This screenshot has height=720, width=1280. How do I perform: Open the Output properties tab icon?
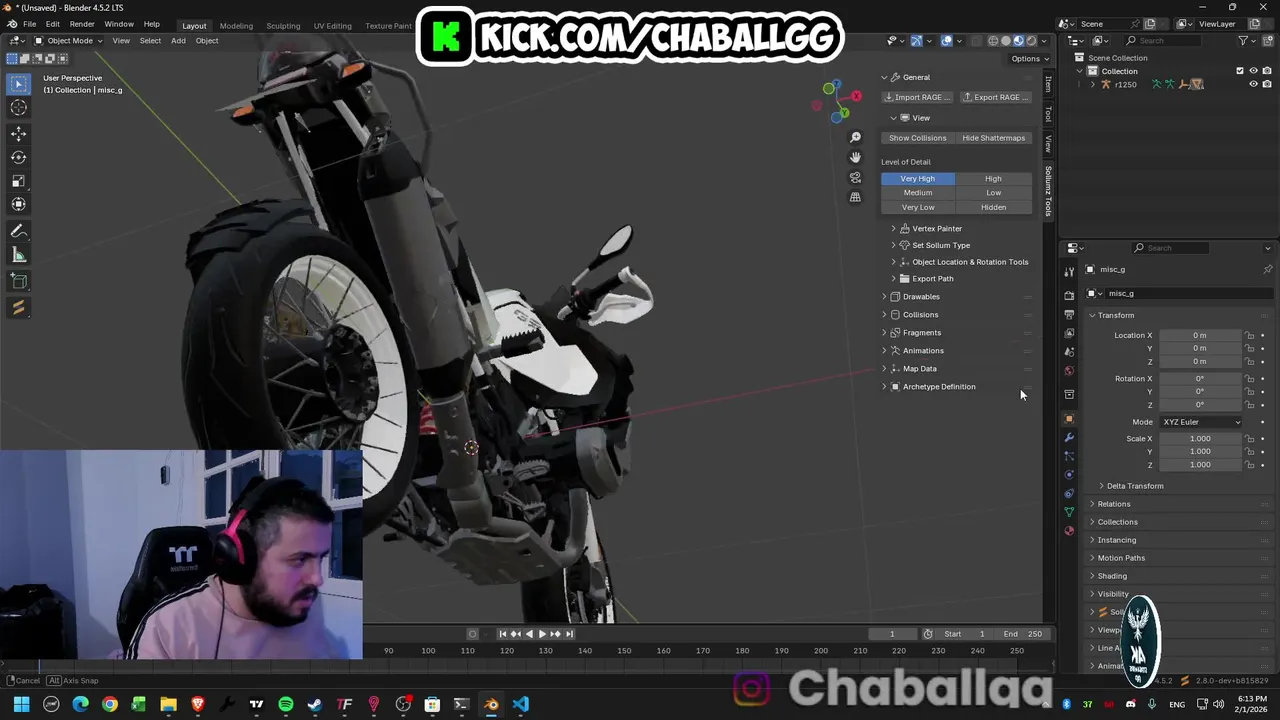pos(1069,315)
